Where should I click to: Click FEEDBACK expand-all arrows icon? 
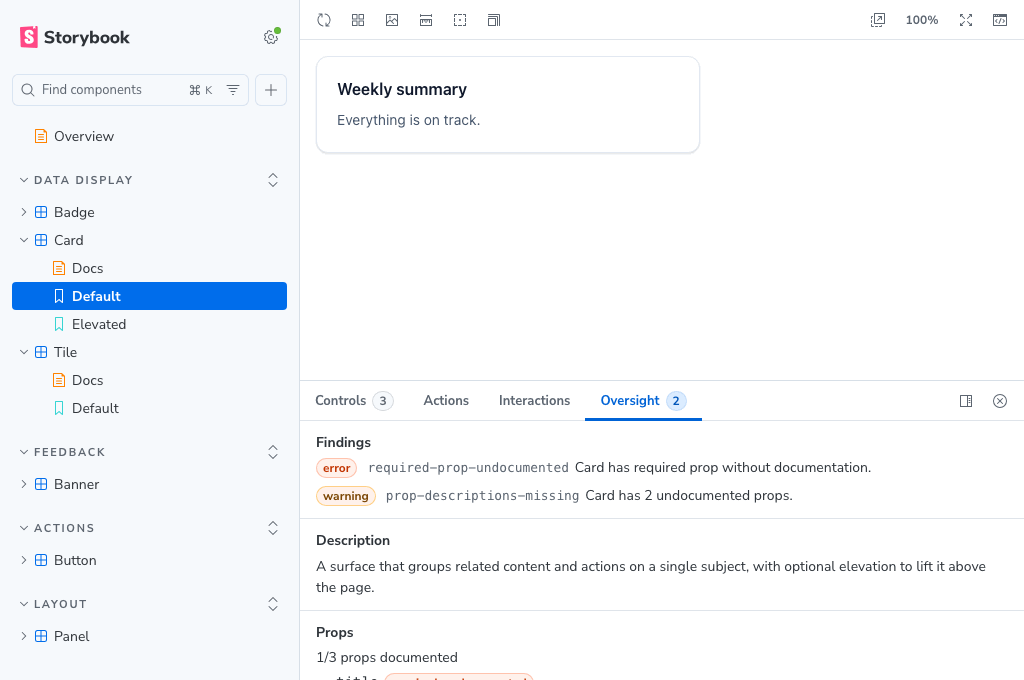pyautogui.click(x=273, y=452)
